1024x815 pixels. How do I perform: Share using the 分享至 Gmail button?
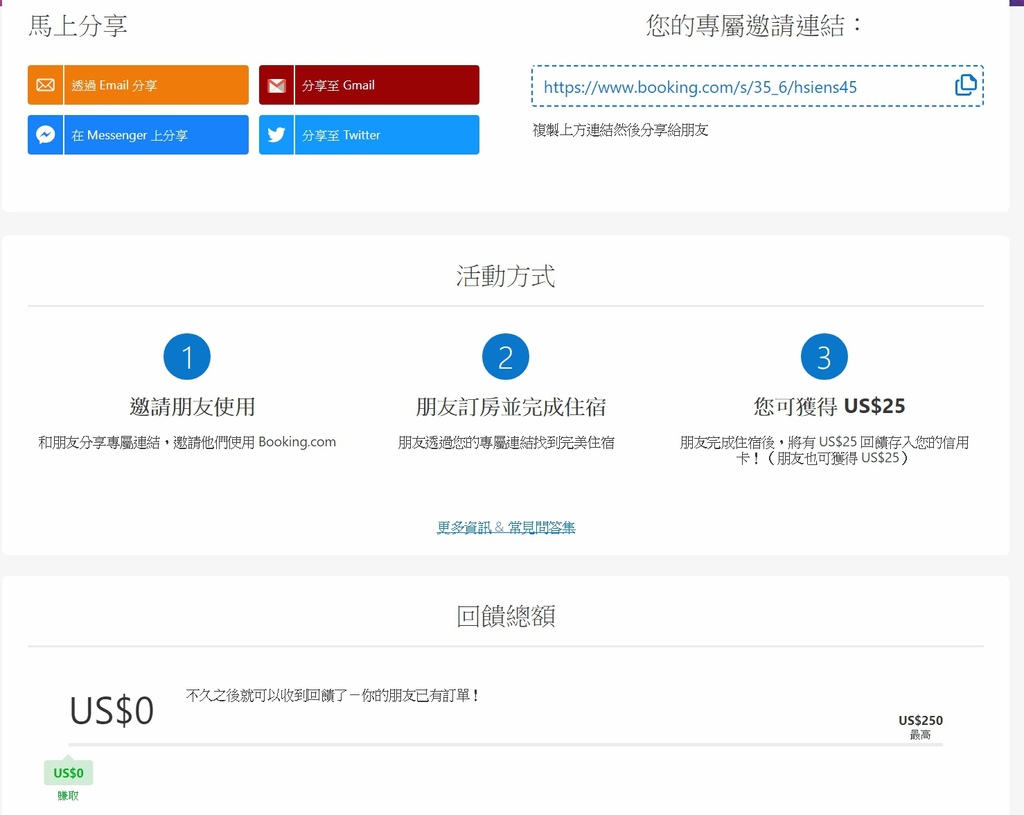click(369, 85)
